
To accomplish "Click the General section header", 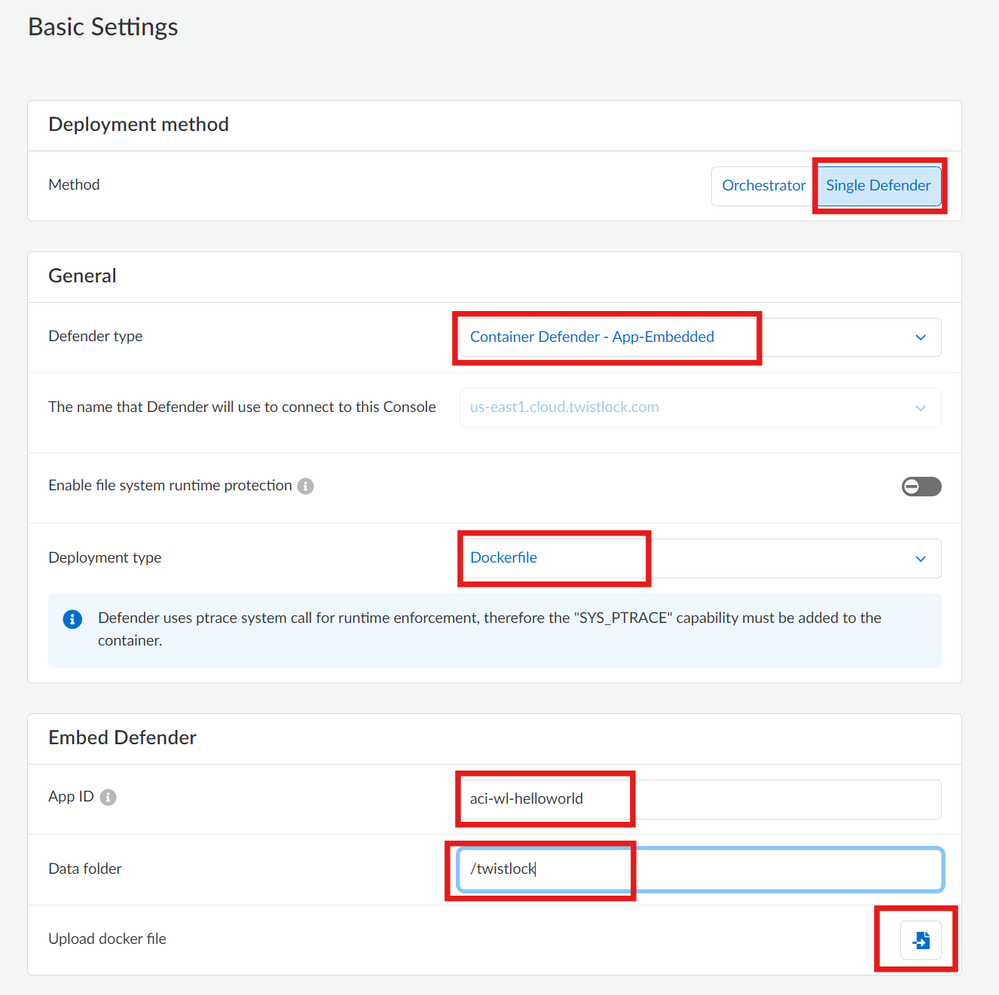I will [83, 276].
